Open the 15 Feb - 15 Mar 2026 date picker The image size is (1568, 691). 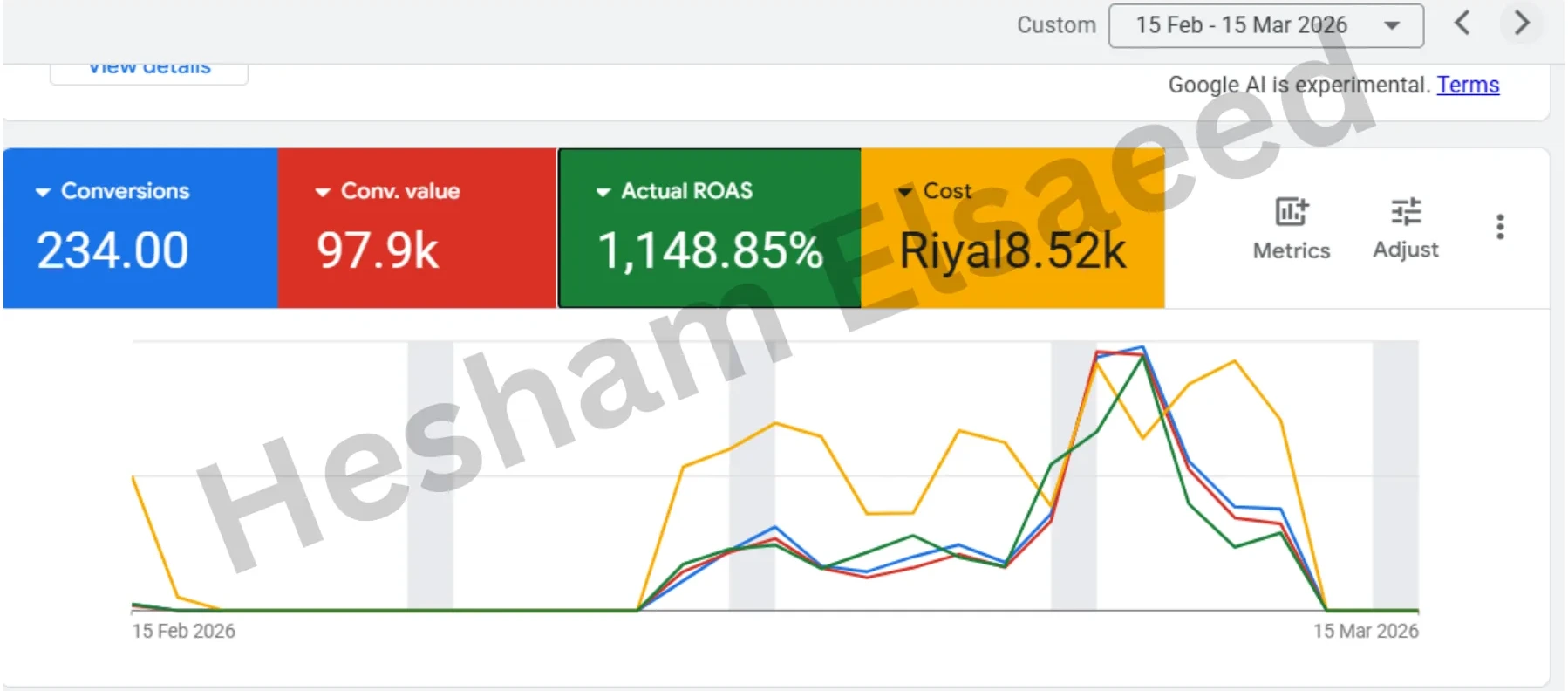[x=1266, y=25]
